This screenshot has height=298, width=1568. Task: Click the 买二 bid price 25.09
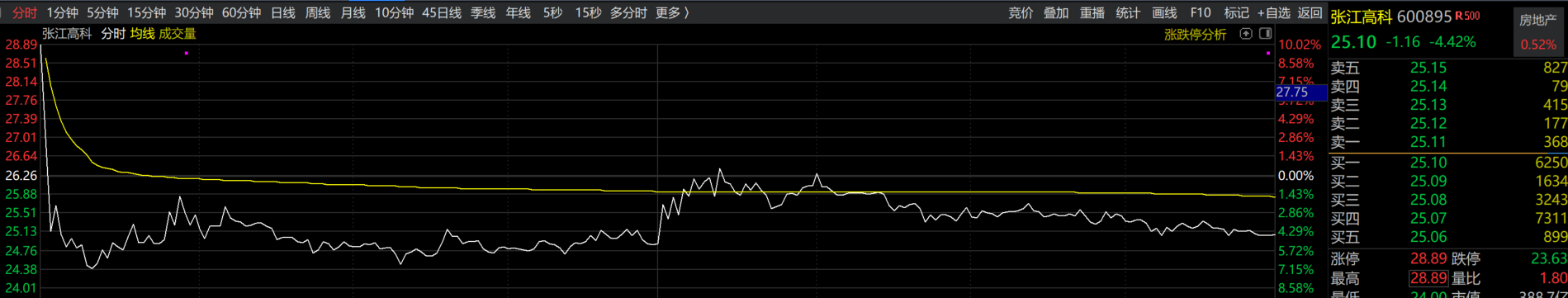1428,181
